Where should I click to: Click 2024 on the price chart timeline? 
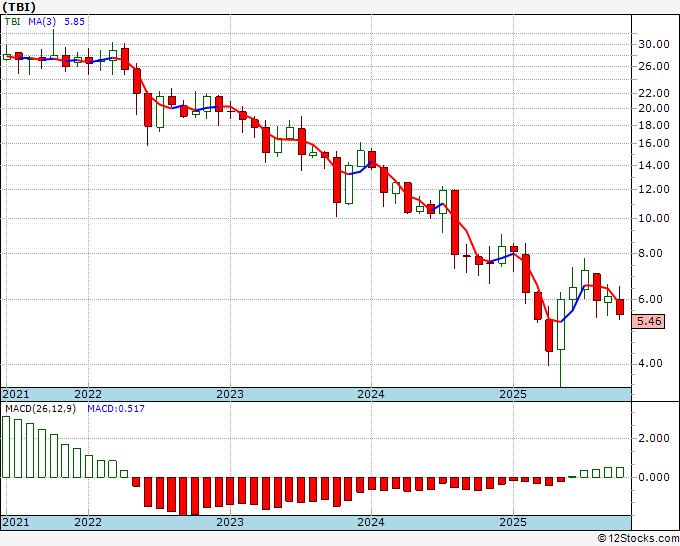coord(371,394)
